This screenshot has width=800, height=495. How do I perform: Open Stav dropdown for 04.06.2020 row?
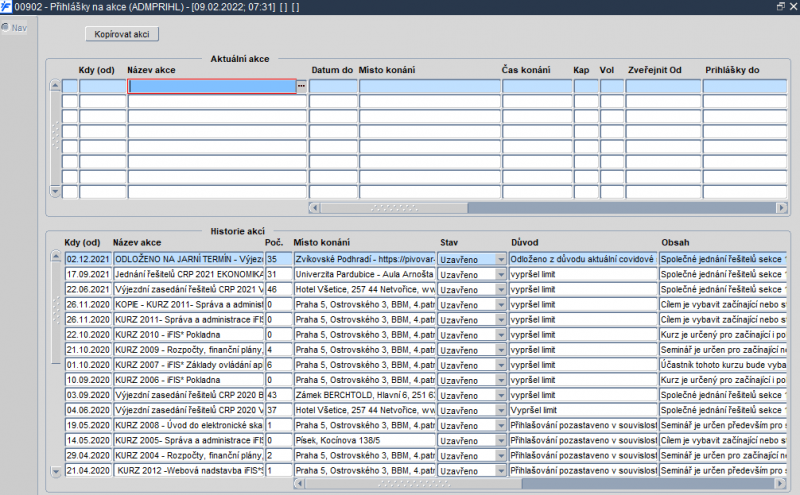pos(501,410)
